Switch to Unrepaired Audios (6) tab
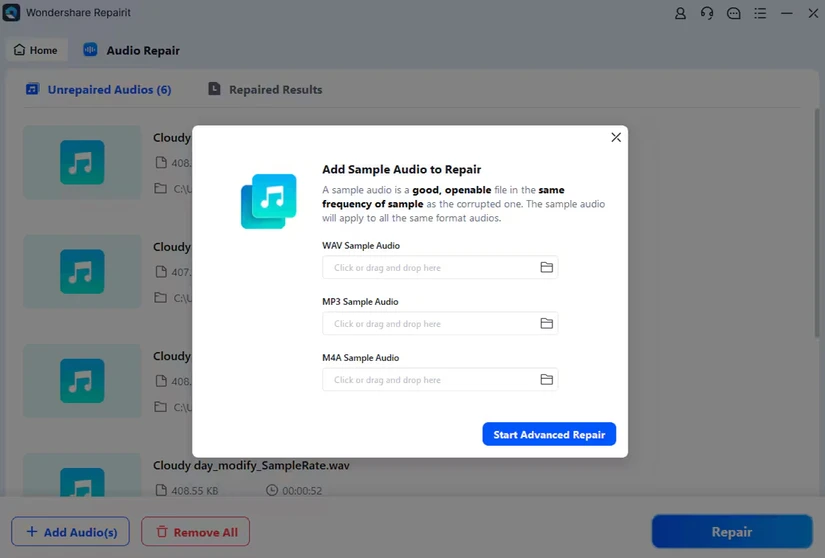Viewport: 825px width, 558px height. point(99,90)
